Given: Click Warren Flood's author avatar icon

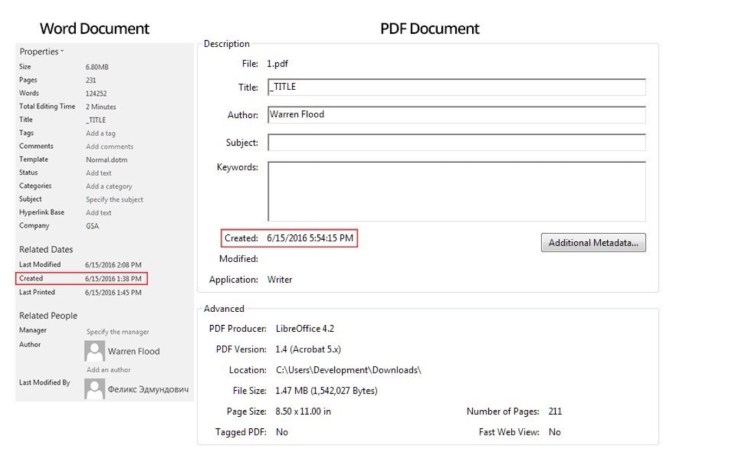Looking at the screenshot, I should [96, 351].
